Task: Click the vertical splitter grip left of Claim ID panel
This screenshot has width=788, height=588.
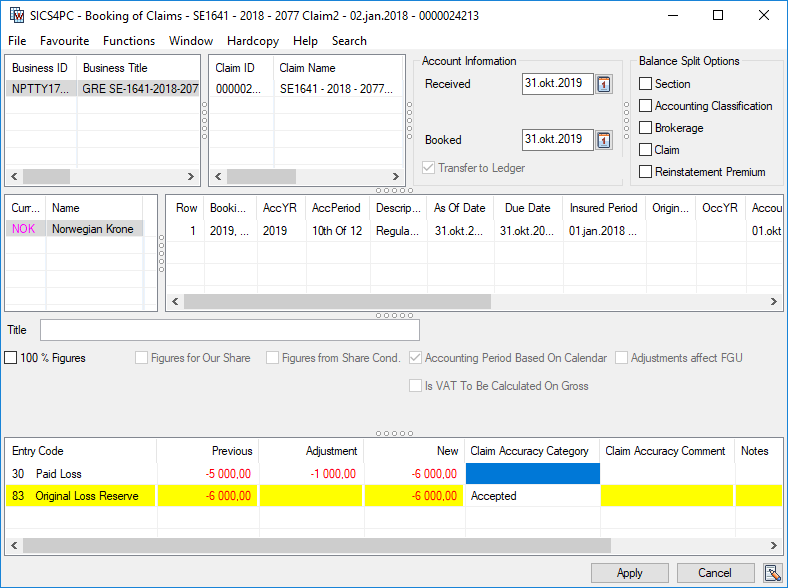Action: 204,118
